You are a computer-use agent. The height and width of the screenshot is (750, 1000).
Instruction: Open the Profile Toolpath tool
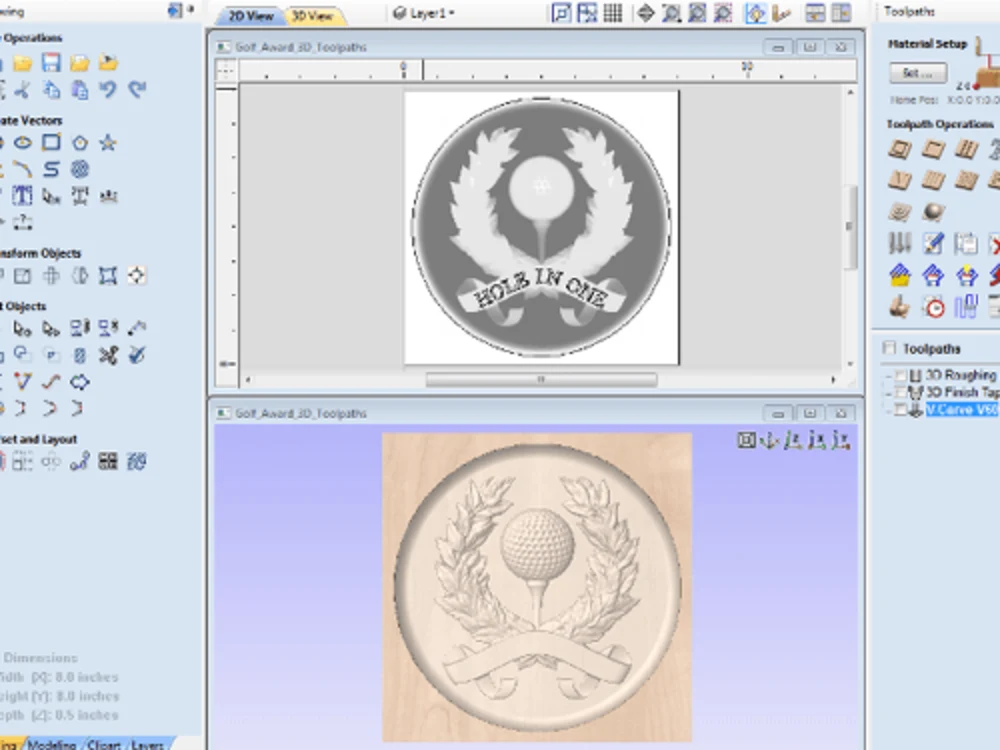tap(899, 148)
